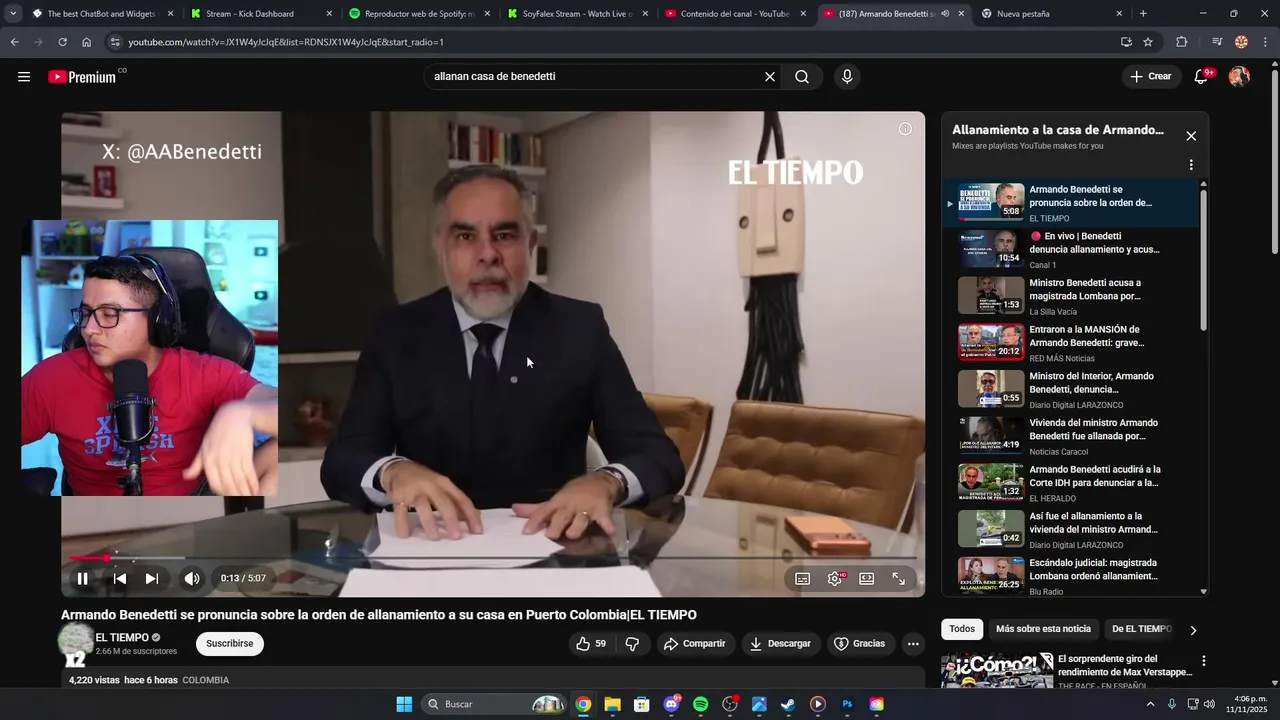Open EL TIEMPO channel name link
1280x720 pixels.
[x=122, y=637]
